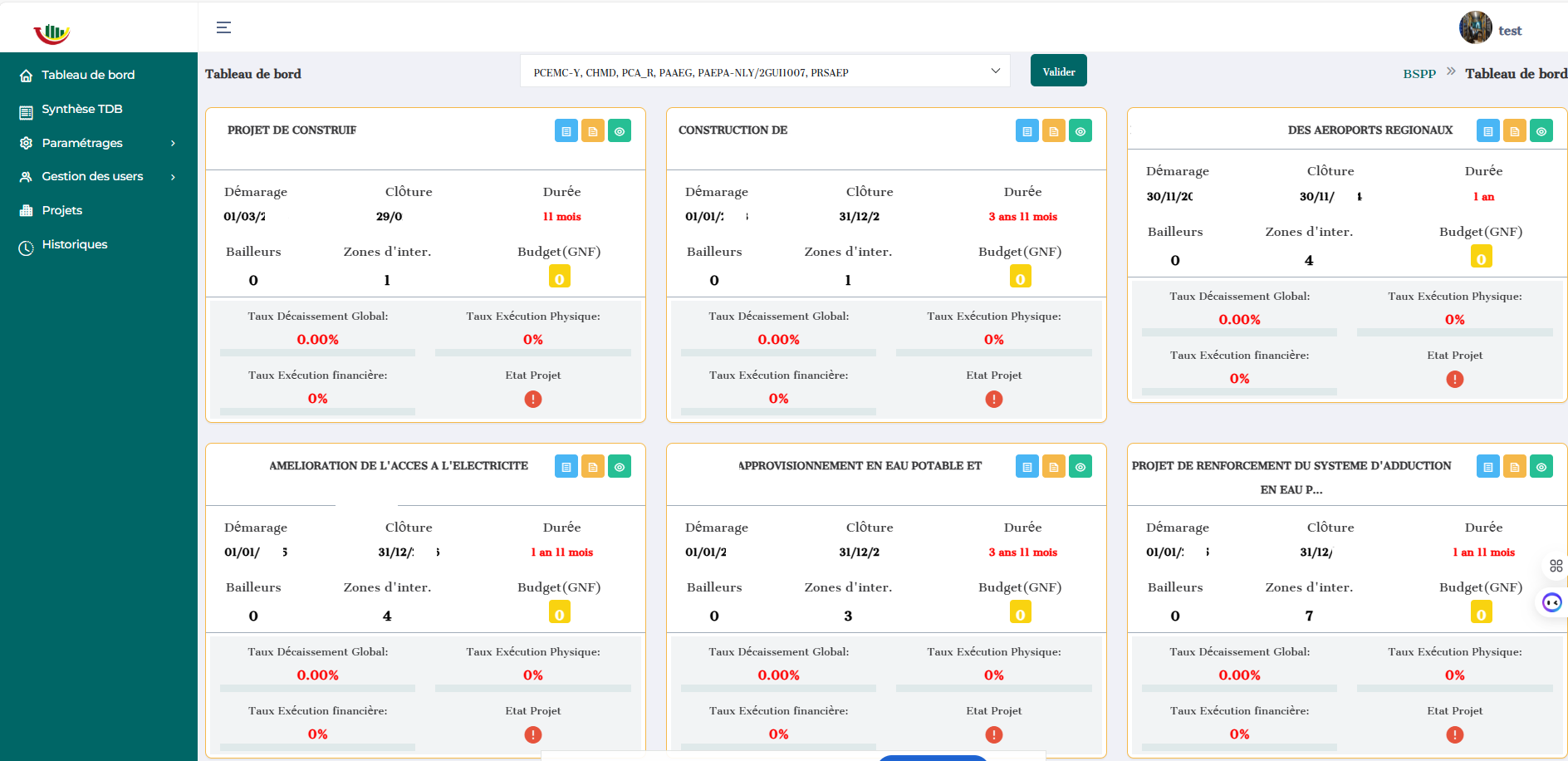Go to Historiques in sidebar
Screen dimensions: 1568x761
click(74, 244)
